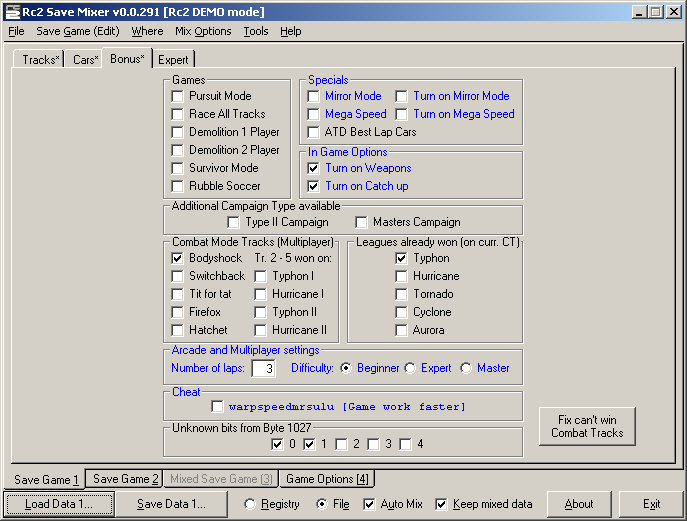
Task: Check Demolition 1 Player
Action: tap(177, 132)
